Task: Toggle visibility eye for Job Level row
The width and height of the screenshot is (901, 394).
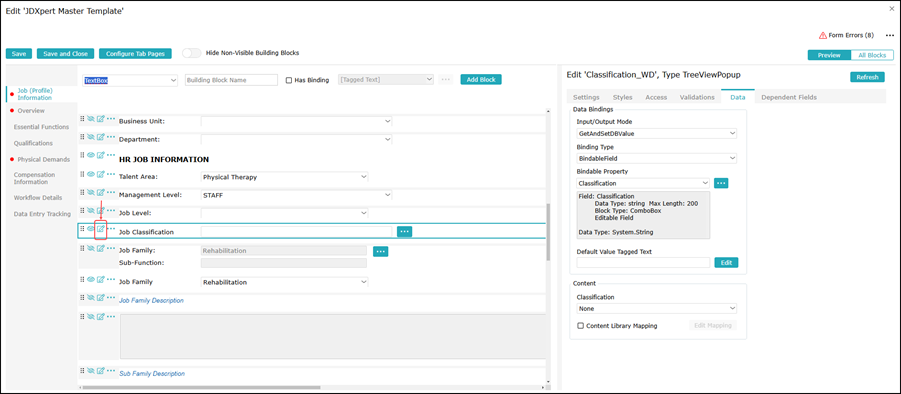Action: coord(91,210)
